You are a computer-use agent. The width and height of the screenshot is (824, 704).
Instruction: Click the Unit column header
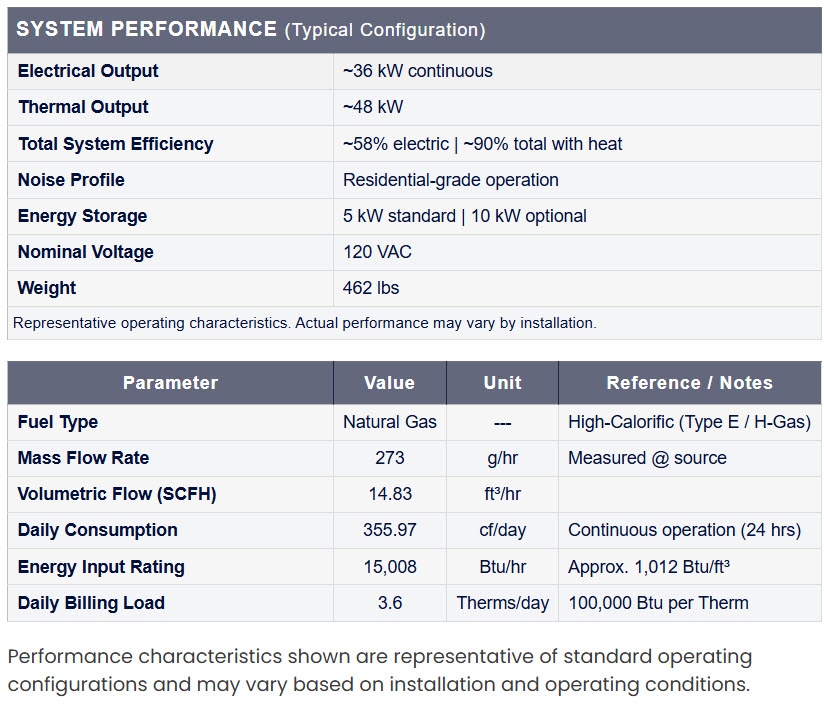click(x=502, y=383)
